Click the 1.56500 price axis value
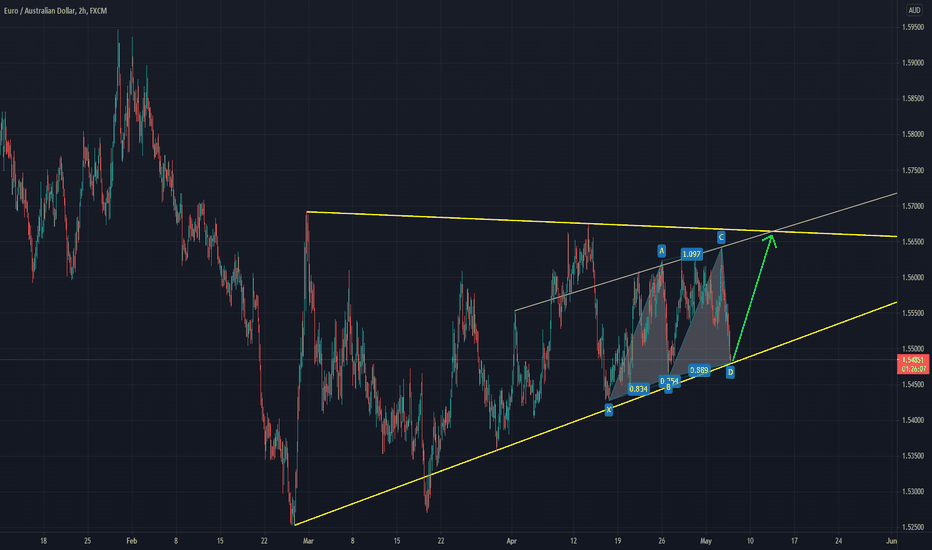The height and width of the screenshot is (550, 932). [x=913, y=242]
